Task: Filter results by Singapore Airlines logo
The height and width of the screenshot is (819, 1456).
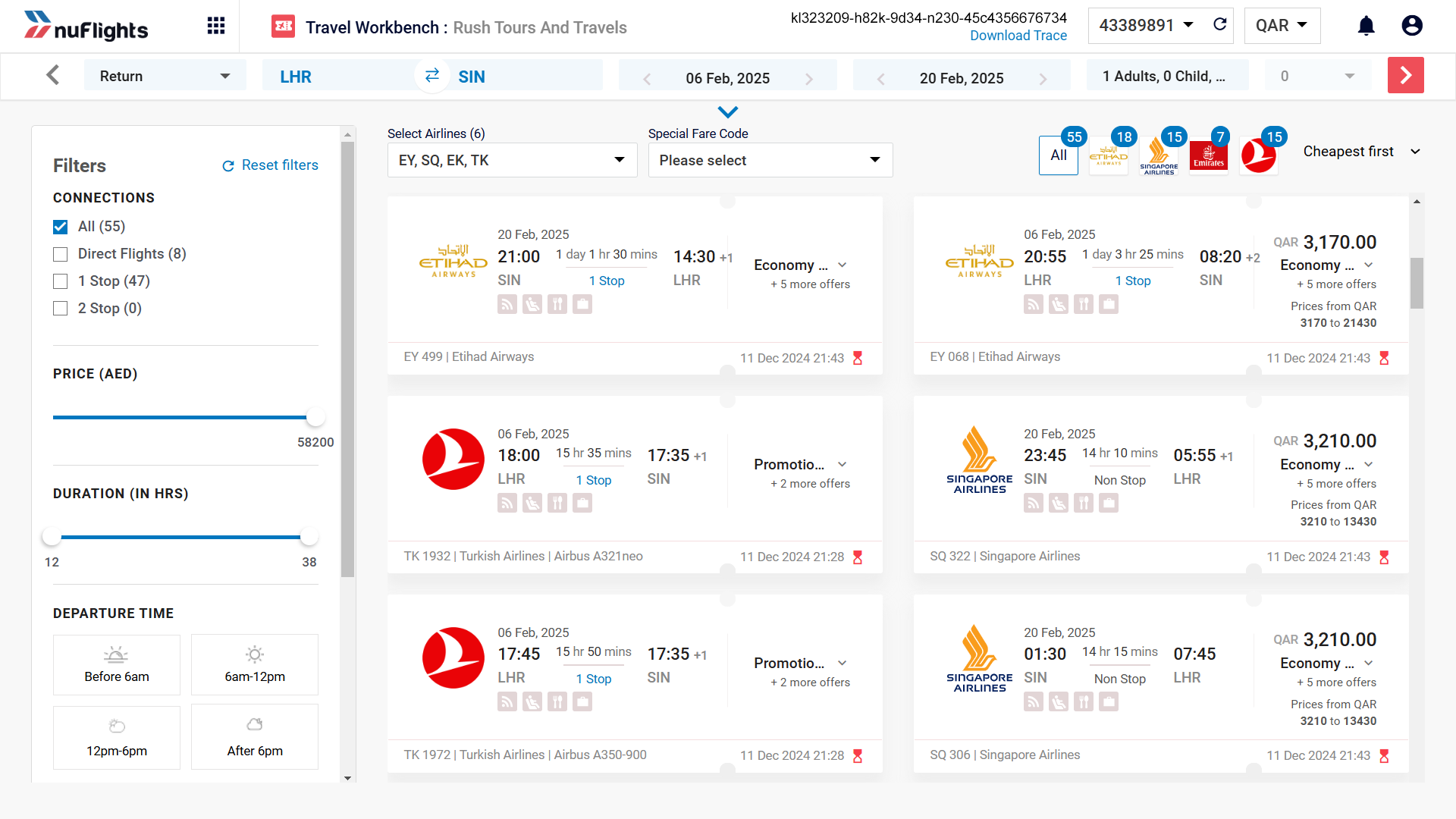Action: point(1159,155)
